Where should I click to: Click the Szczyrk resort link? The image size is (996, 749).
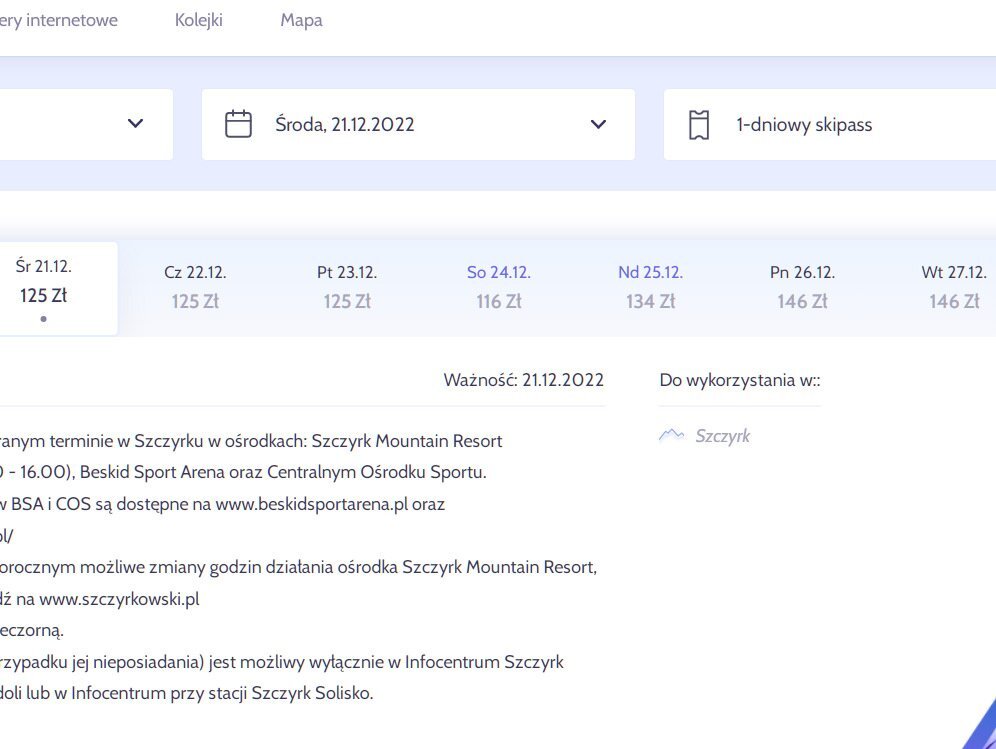722,436
